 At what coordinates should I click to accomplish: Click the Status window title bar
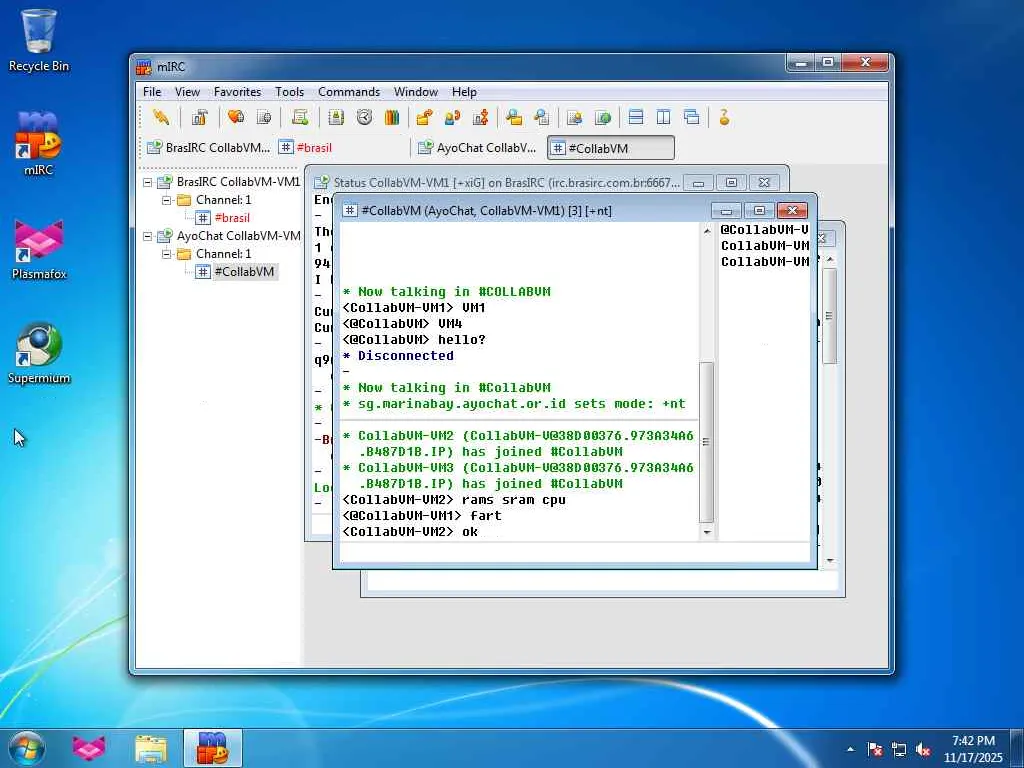(506, 183)
